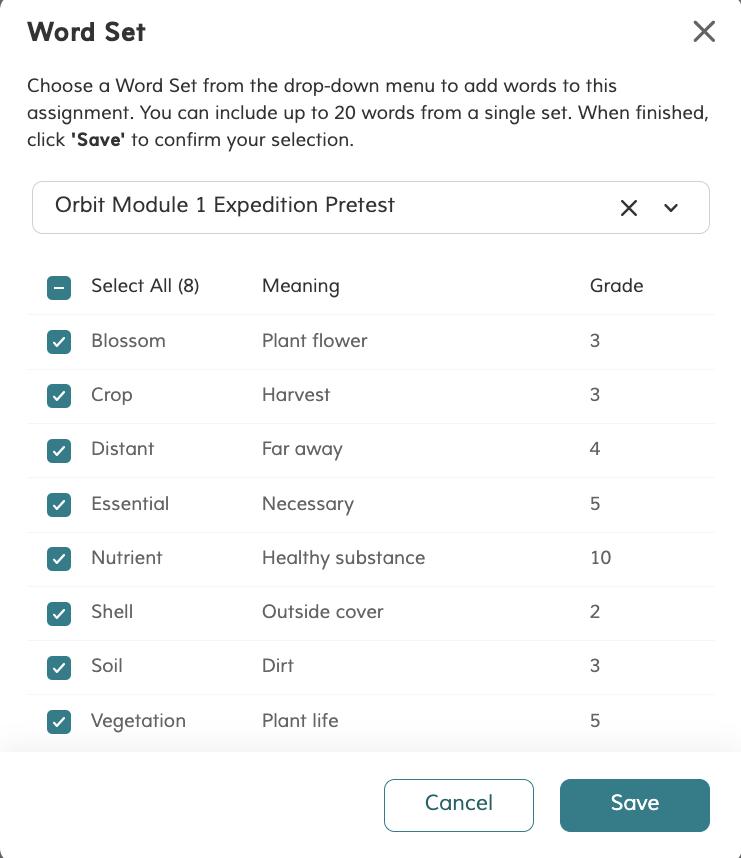Toggle the Nutrient checkbox off
The width and height of the screenshot is (741, 858).
coord(59,558)
